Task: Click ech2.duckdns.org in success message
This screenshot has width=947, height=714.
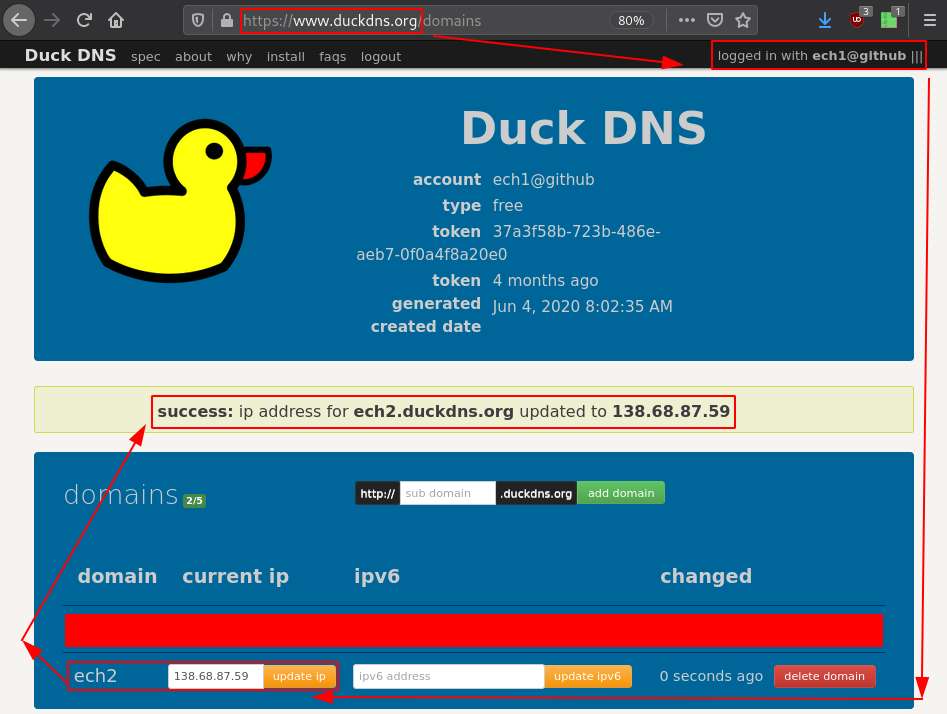Action: click(x=434, y=411)
